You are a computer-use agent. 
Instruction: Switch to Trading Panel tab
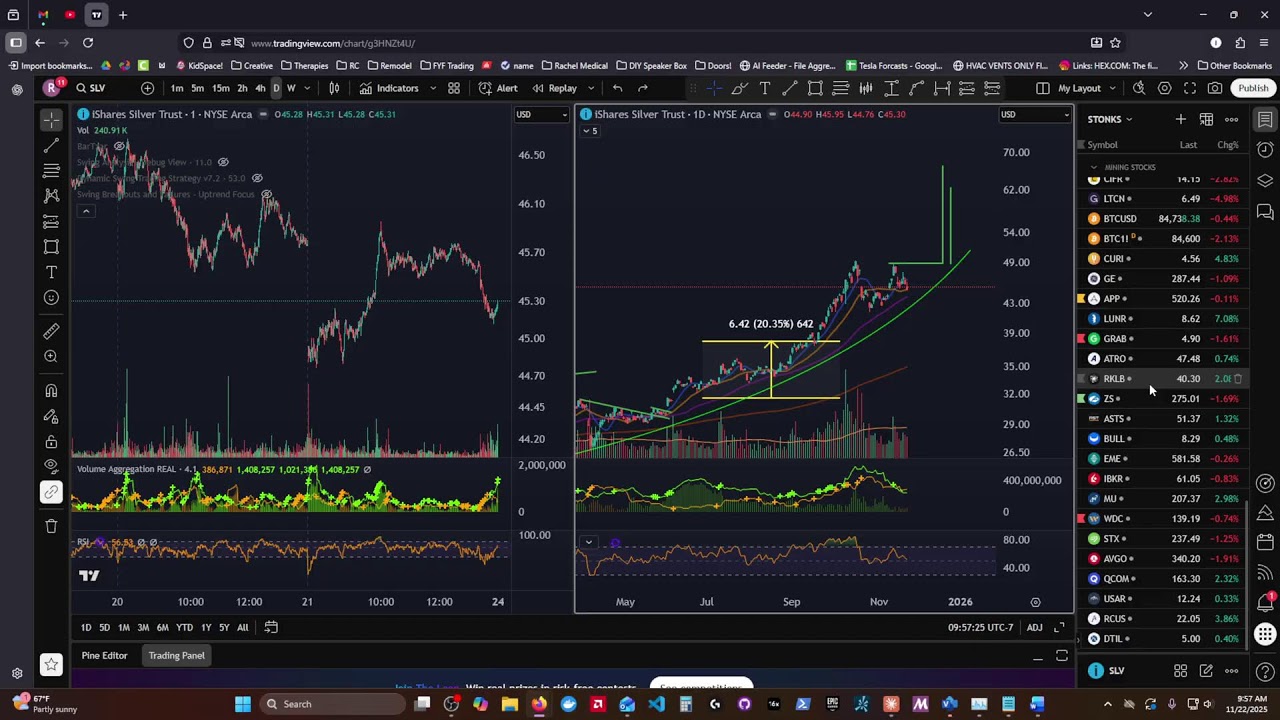[x=177, y=656]
